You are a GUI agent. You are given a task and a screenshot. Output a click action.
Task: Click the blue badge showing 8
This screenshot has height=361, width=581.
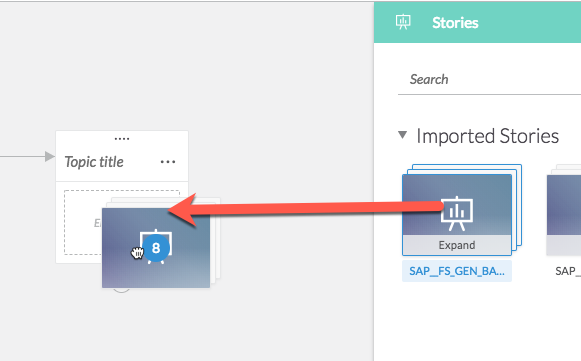(156, 248)
